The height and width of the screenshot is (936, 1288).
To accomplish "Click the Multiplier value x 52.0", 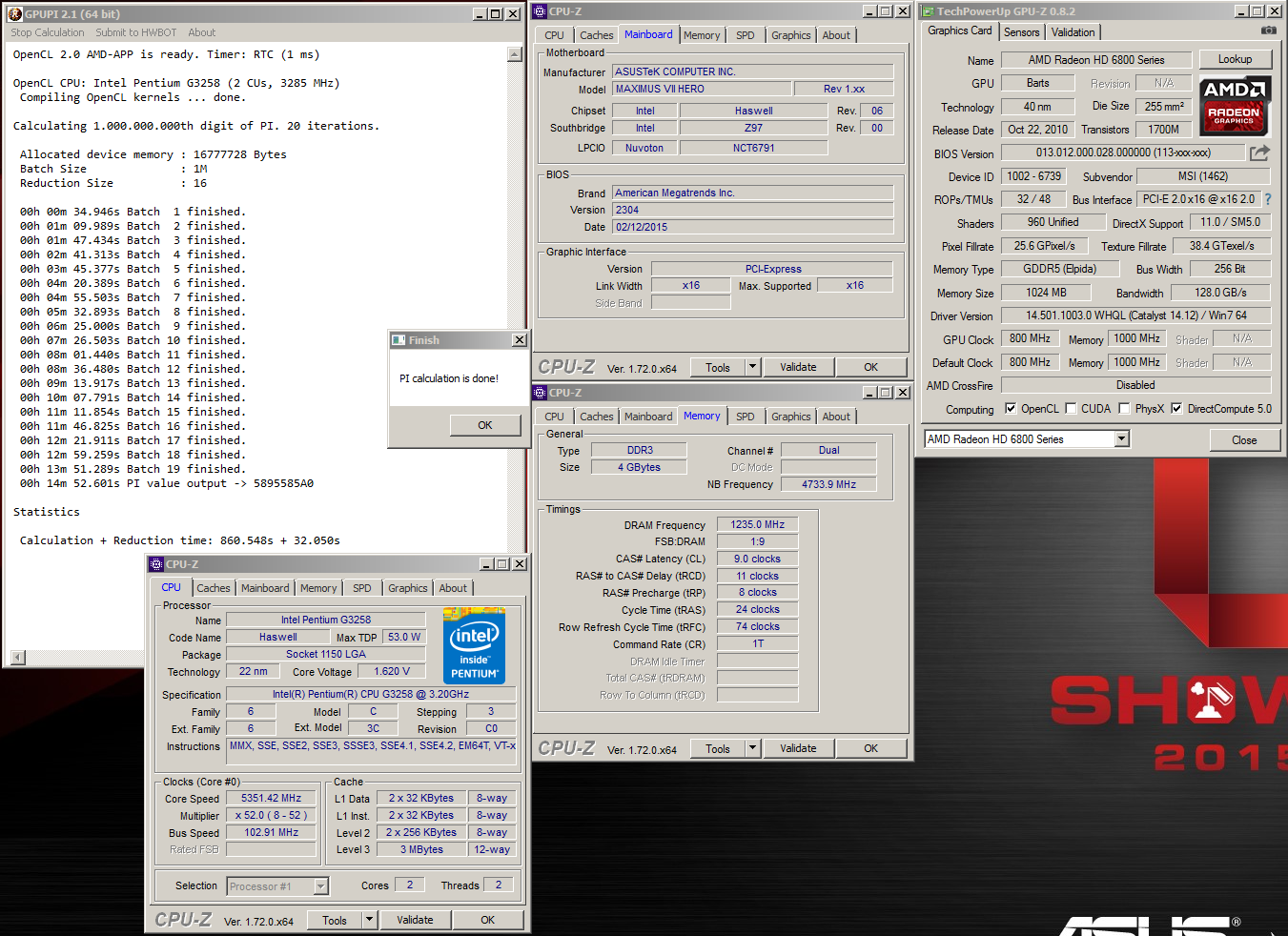I will pyautogui.click(x=272, y=816).
